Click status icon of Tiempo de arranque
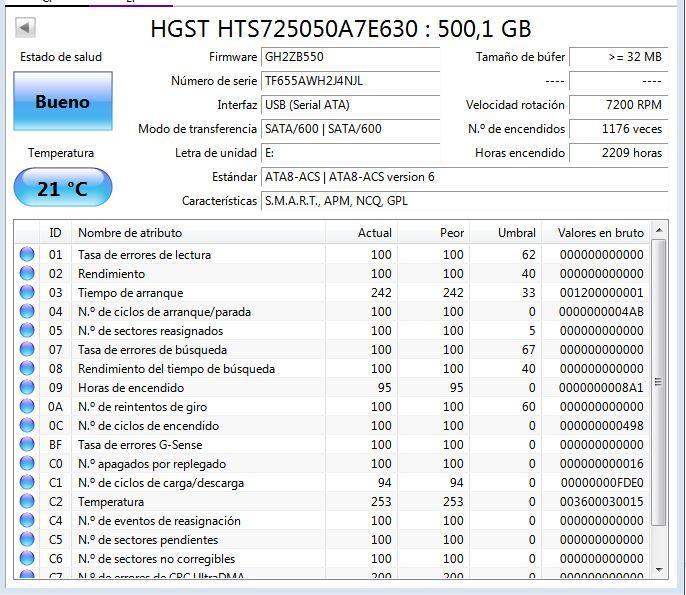Viewport: 686px width, 595px height. [x=27, y=292]
